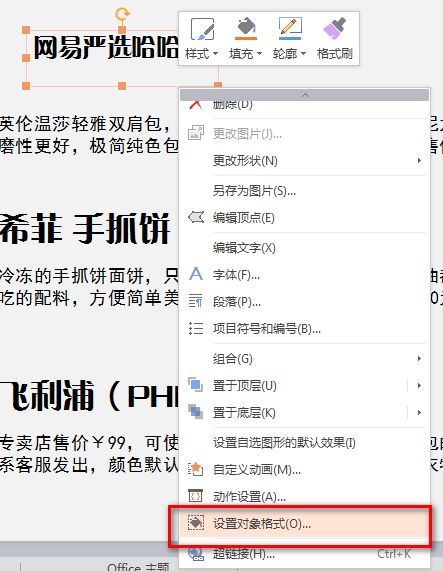
Task: Open 段落(P)... menu entry
Action: (237, 302)
